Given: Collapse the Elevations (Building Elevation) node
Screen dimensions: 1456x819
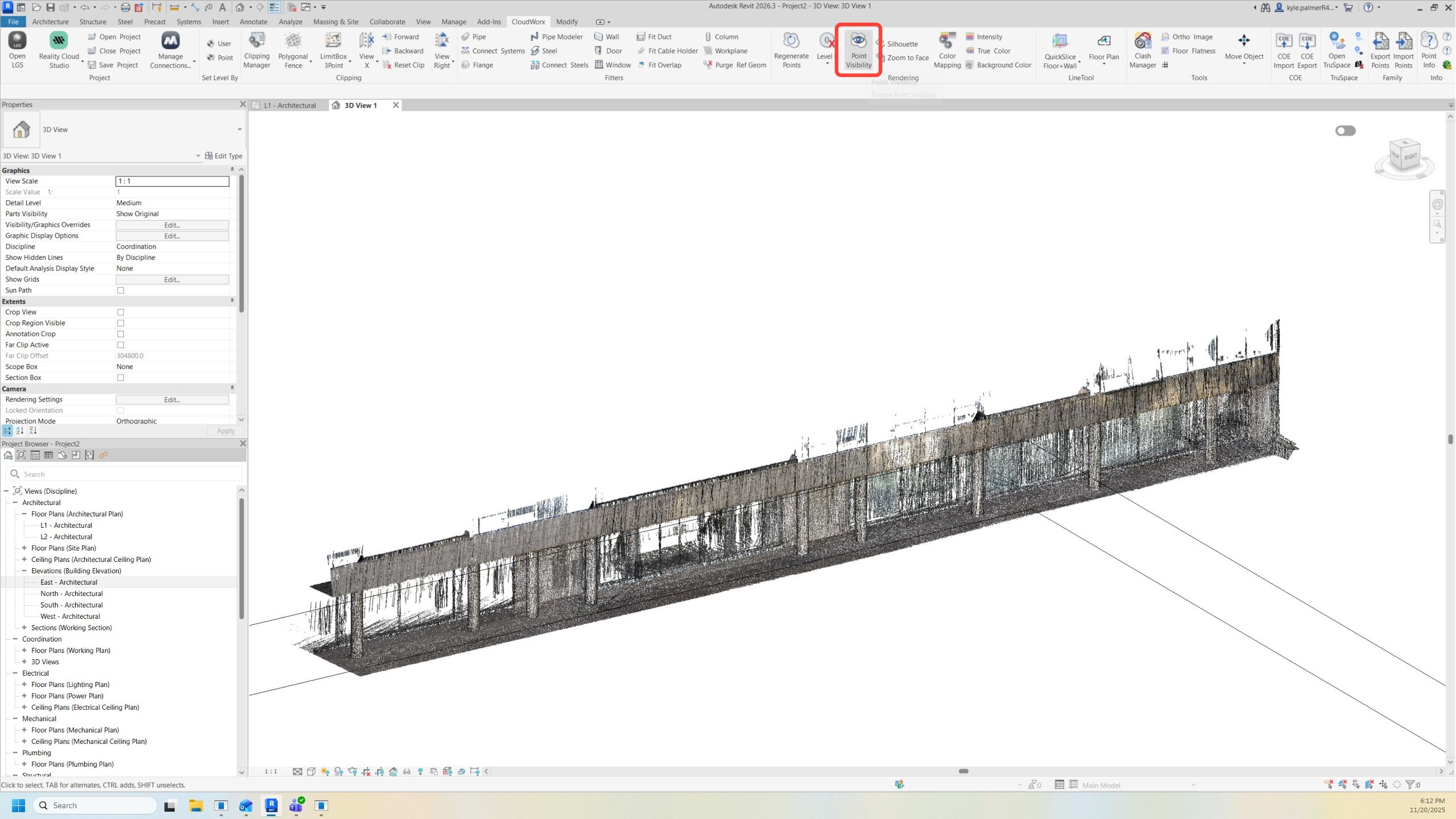Looking at the screenshot, I should pyautogui.click(x=24, y=571).
